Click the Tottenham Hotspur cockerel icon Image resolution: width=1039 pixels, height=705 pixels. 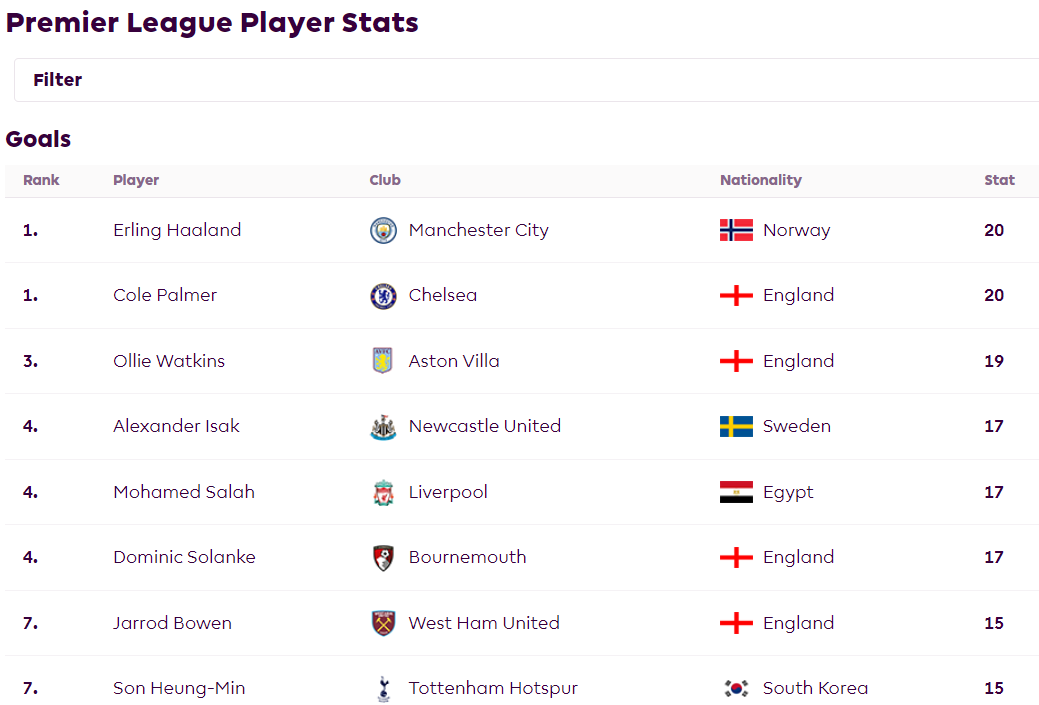(x=383, y=688)
